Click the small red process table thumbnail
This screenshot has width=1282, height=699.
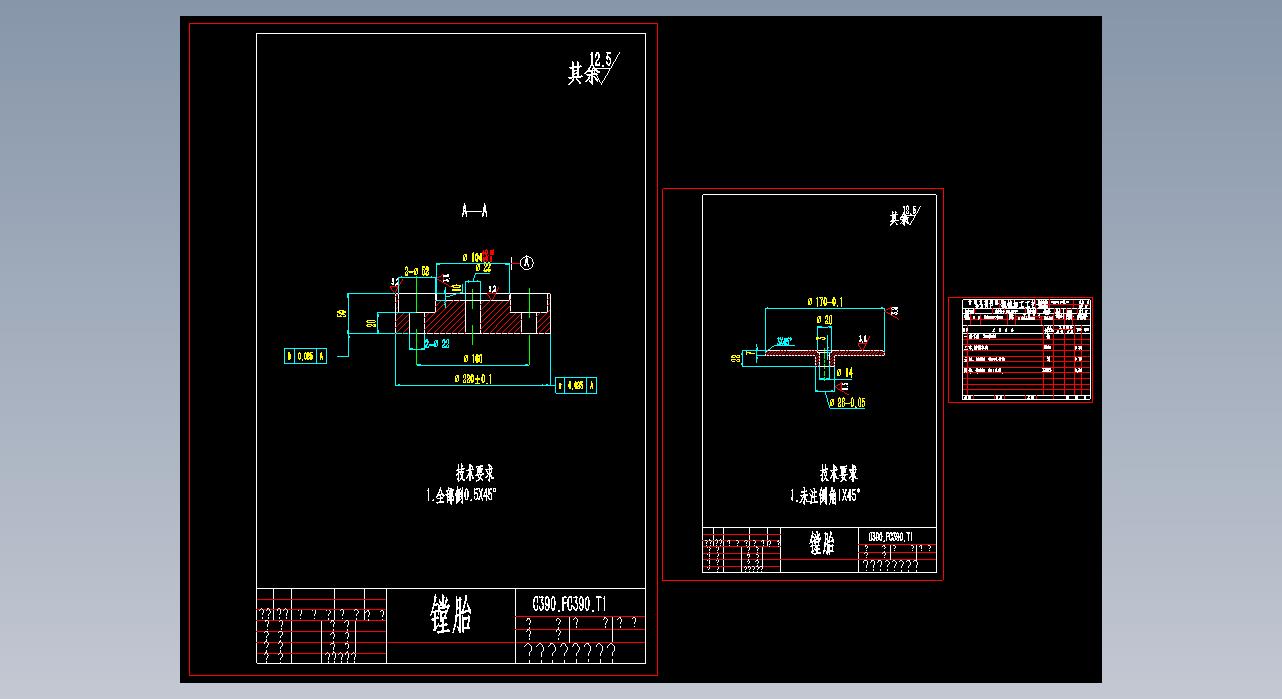point(1020,349)
